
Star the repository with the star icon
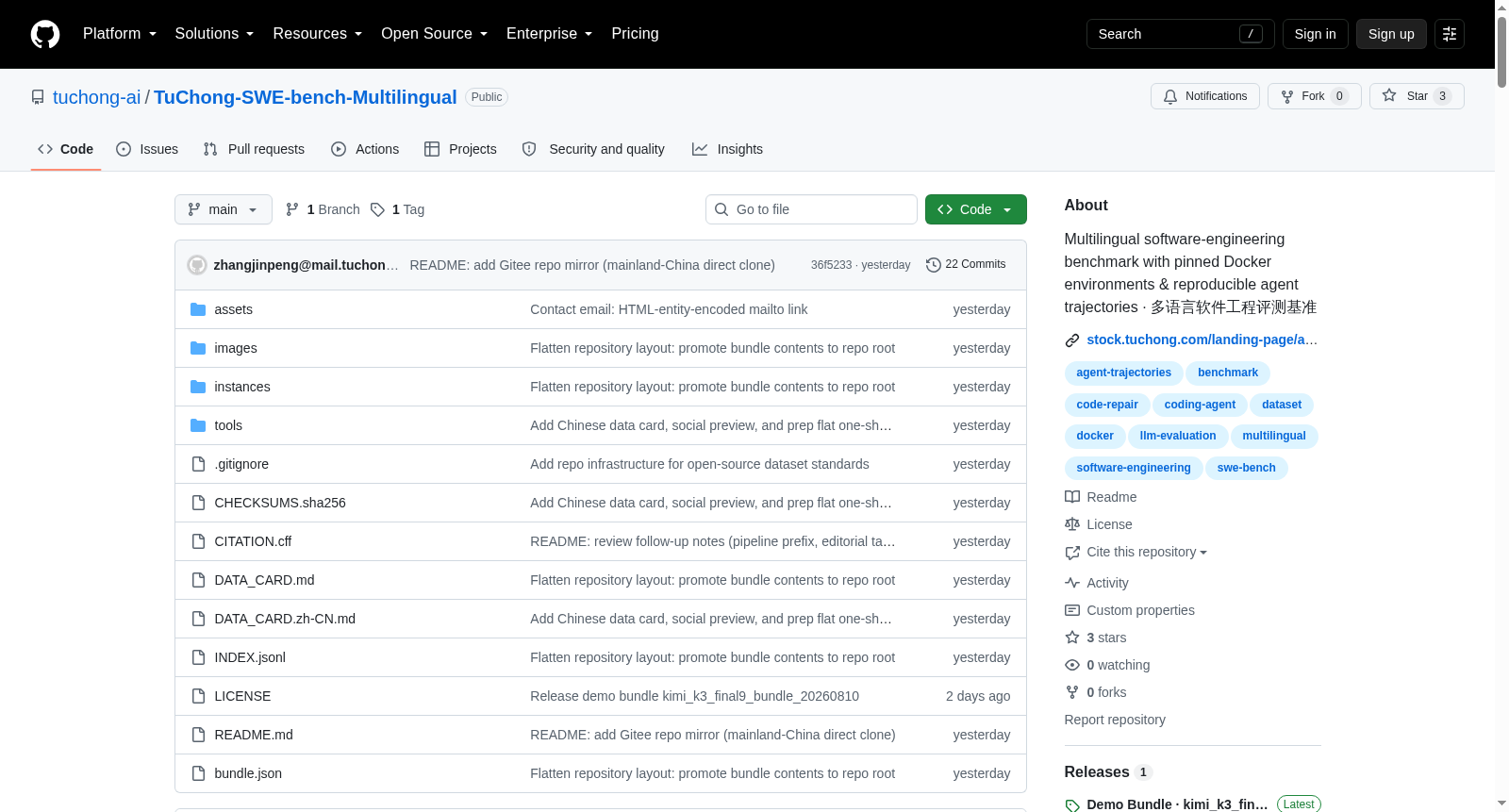pyautogui.click(x=1389, y=95)
